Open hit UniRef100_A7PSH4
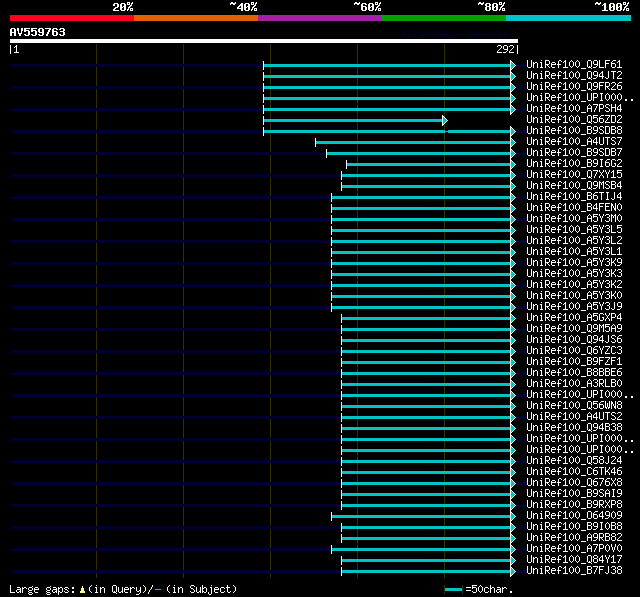 pyautogui.click(x=574, y=109)
